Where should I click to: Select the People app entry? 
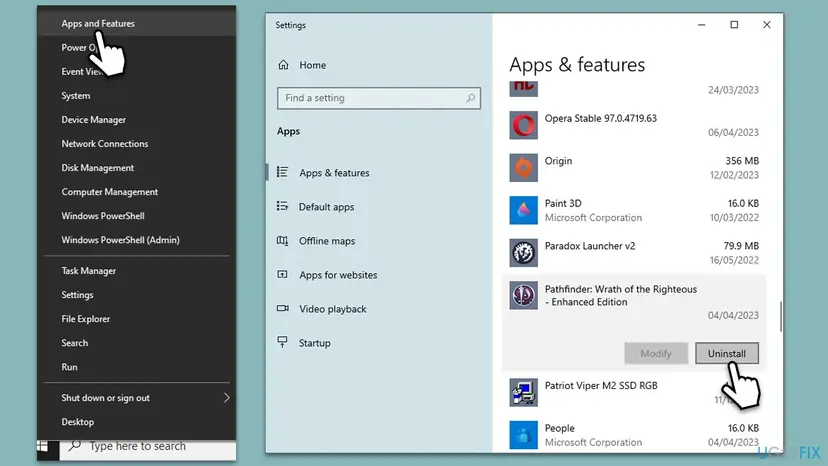(x=634, y=435)
